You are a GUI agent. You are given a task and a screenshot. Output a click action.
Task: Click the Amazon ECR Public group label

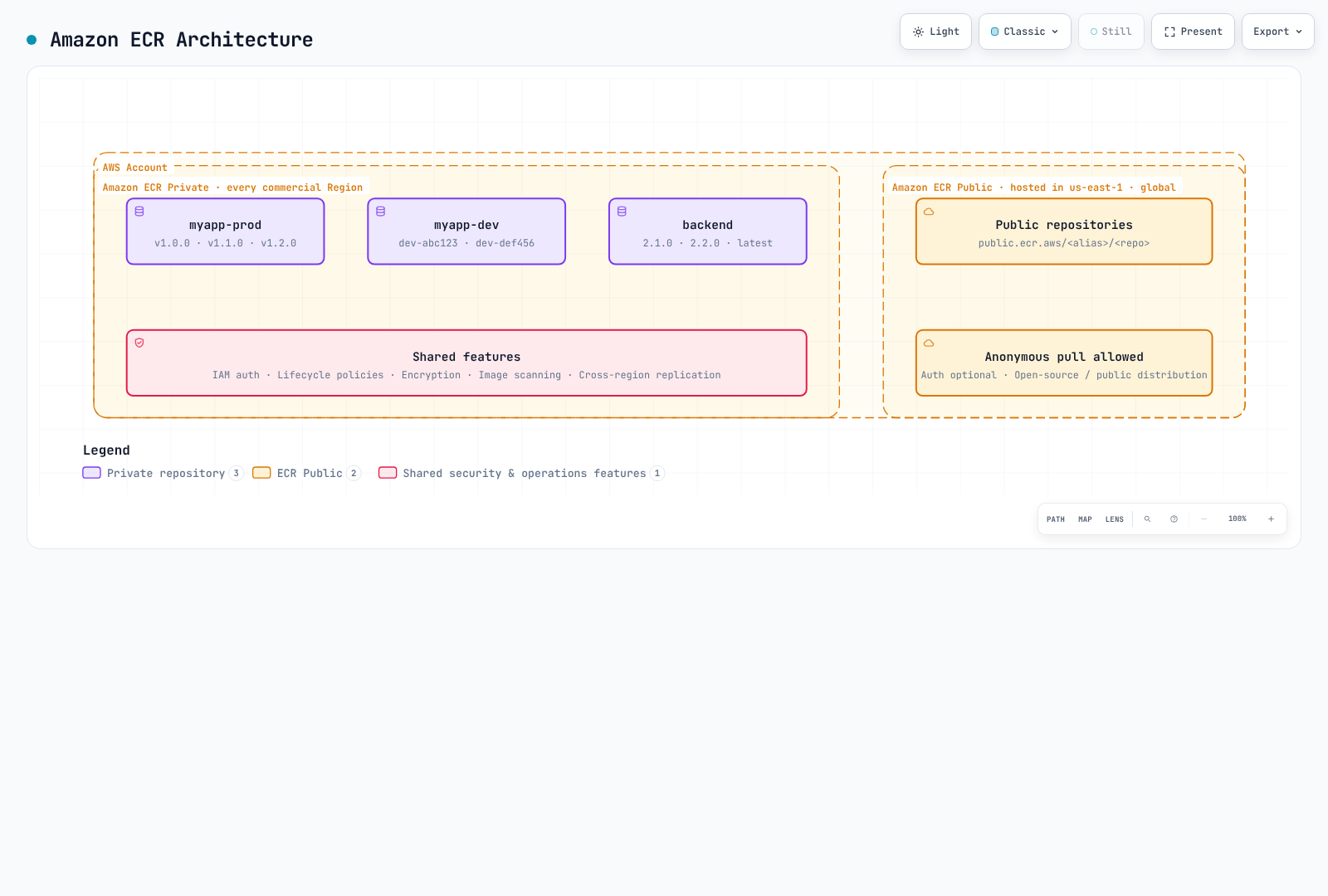coord(1033,187)
